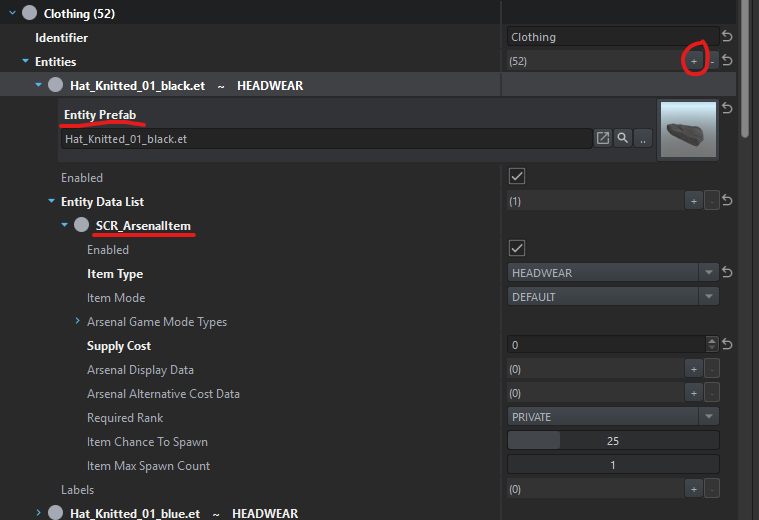Remove an entity from Entities list
Image resolution: width=759 pixels, height=520 pixels.
point(712,61)
